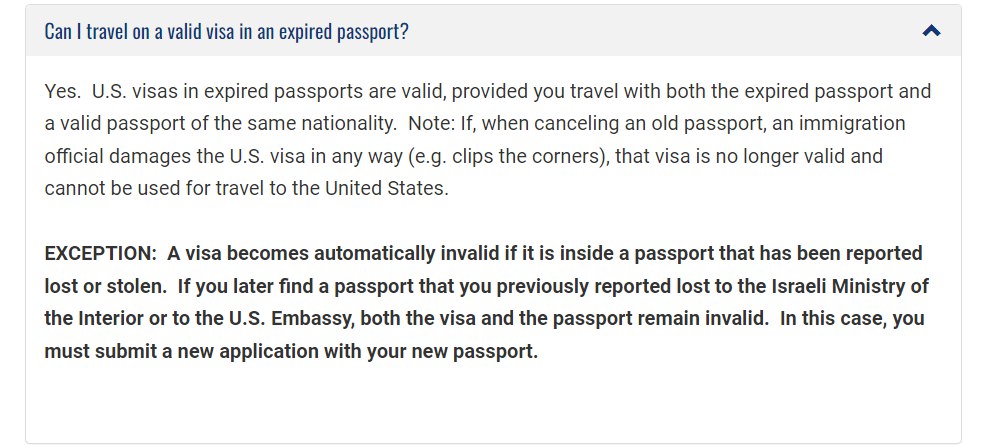Image resolution: width=995 pixels, height=445 pixels.
Task: Click the question 'Can I travel on a valid visa in an expired passport?'
Action: 226,31
